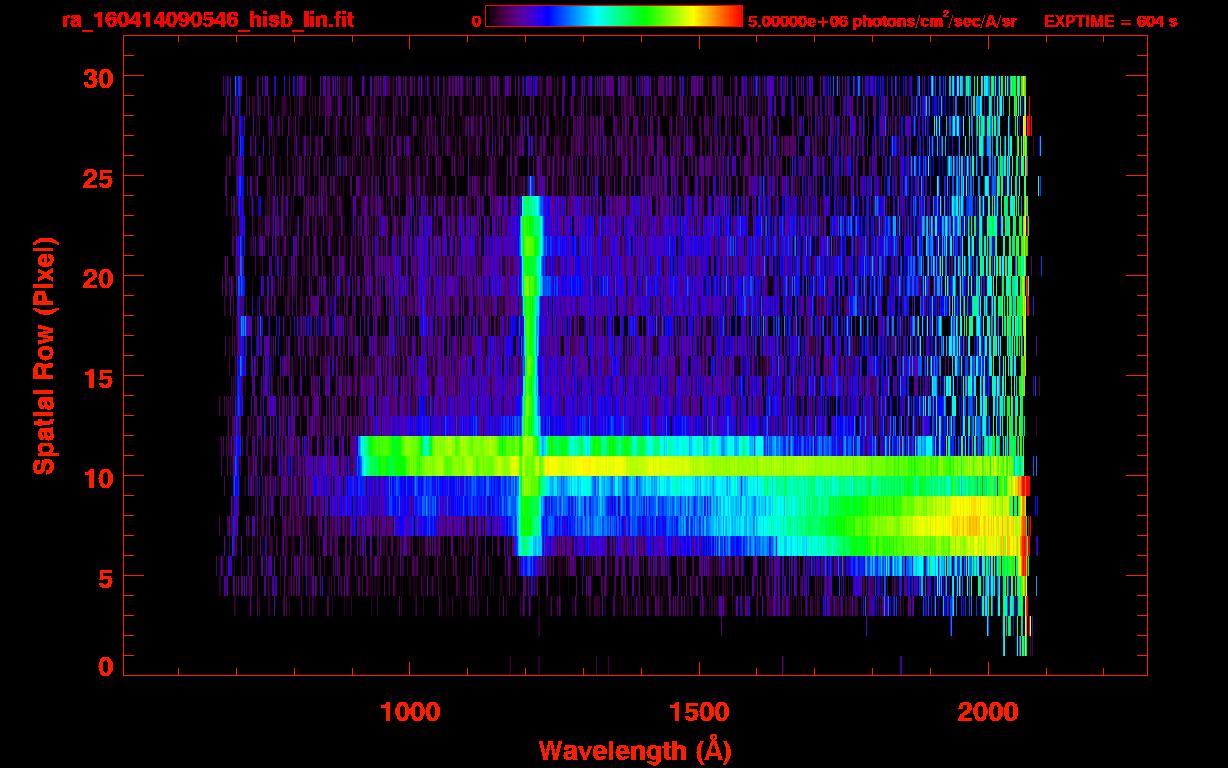Click the colorbar maximum label 5.00000e+06
1228x768 pixels.
click(x=798, y=21)
